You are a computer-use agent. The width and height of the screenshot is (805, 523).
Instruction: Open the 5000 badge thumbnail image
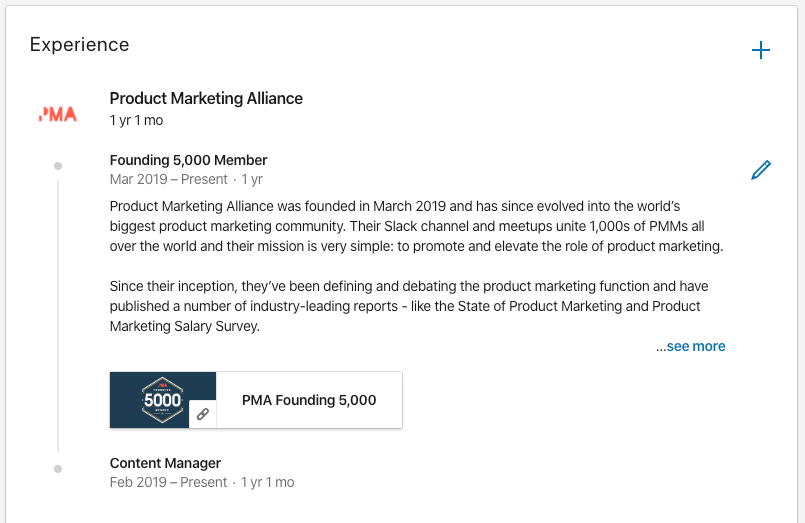click(x=162, y=399)
